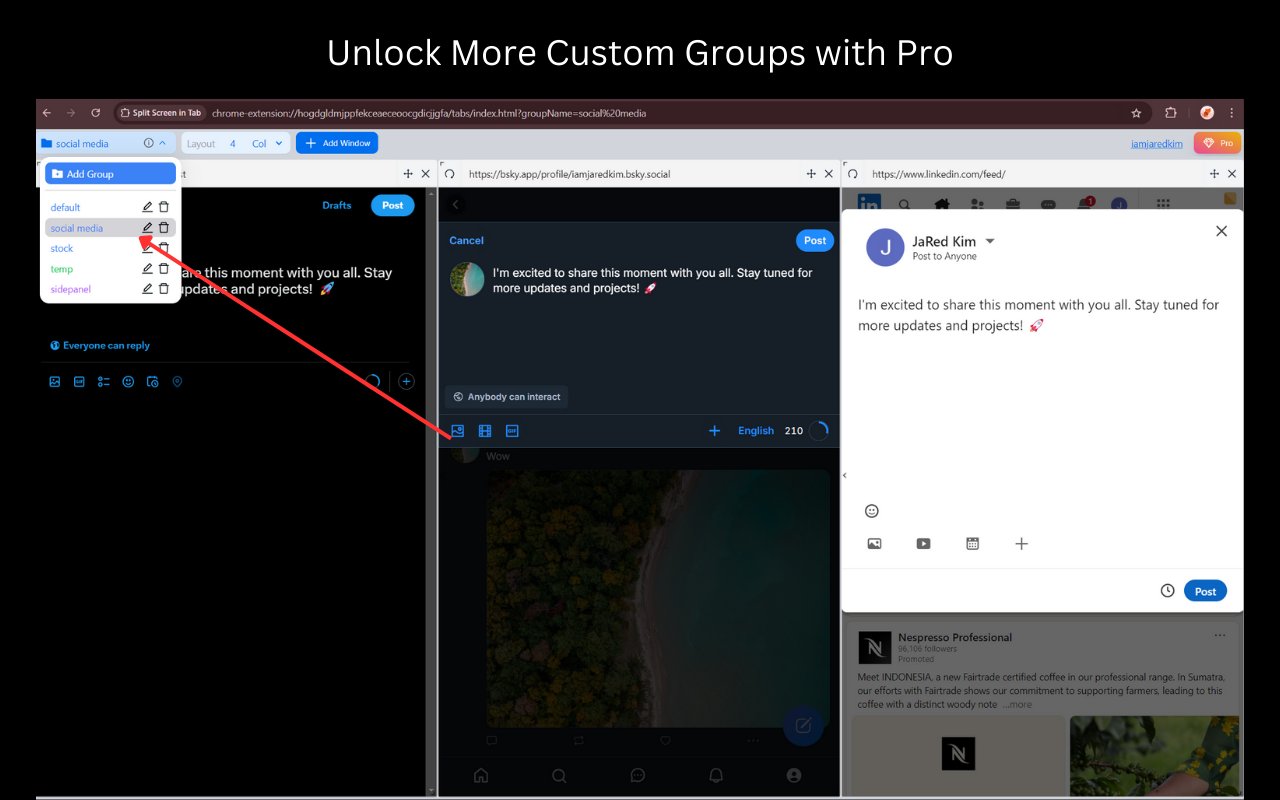
Task: Add image in the Bluesky composer
Action: [457, 431]
